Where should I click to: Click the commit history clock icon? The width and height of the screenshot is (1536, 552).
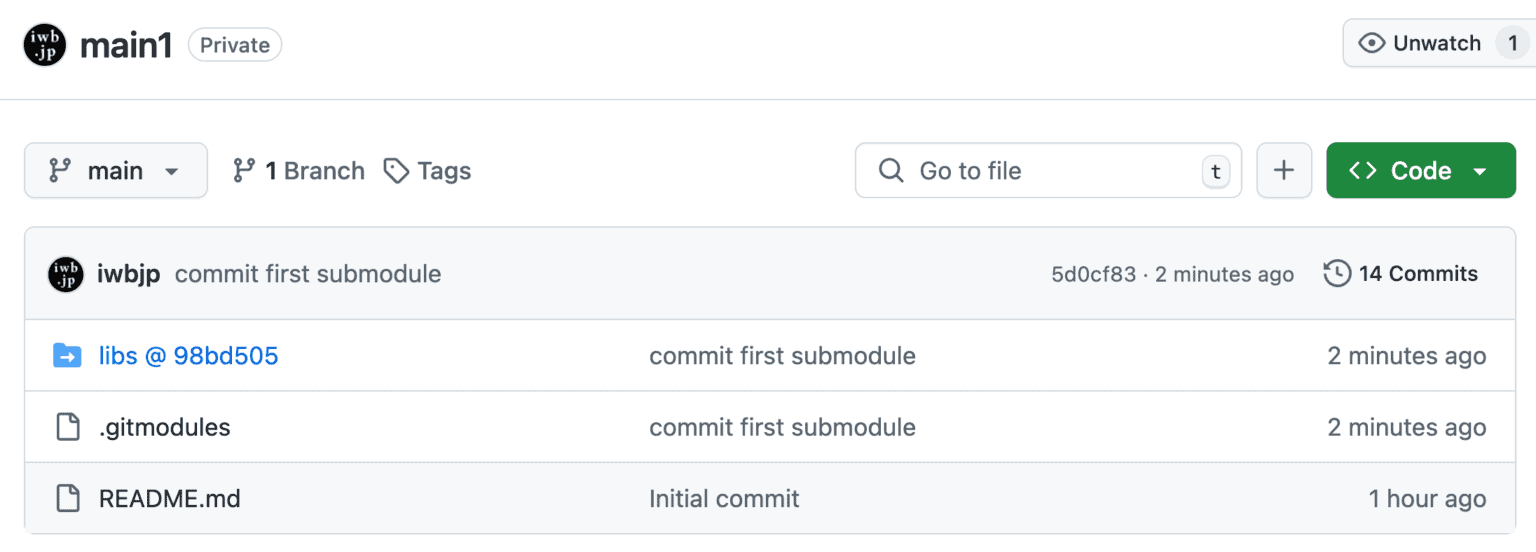click(x=1337, y=273)
